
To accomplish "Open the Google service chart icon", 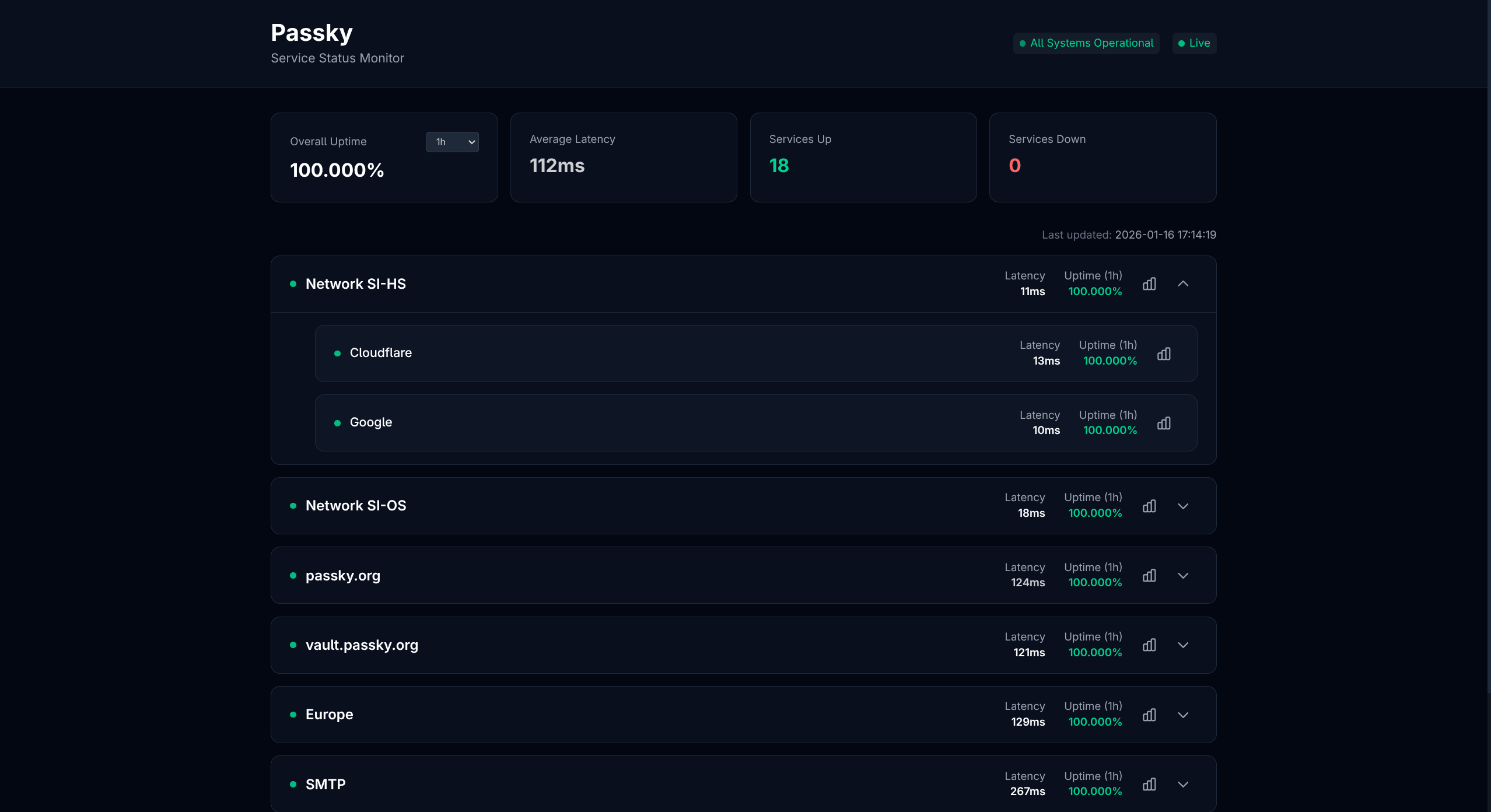I will (1164, 423).
